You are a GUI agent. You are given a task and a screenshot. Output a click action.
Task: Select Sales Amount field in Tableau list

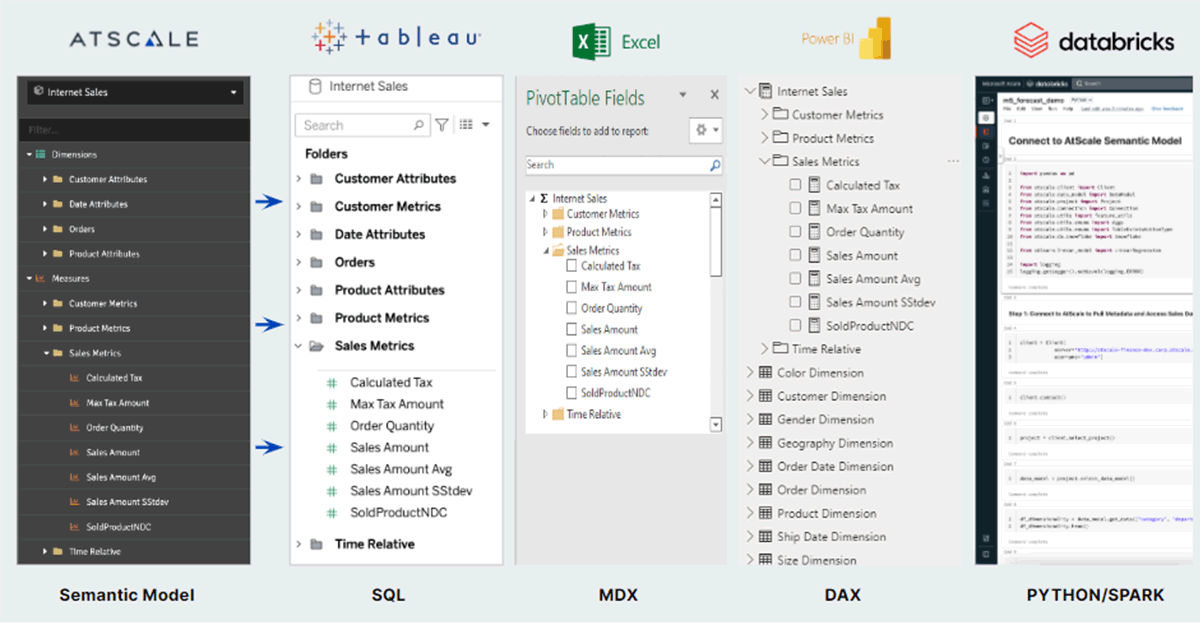pyautogui.click(x=389, y=447)
